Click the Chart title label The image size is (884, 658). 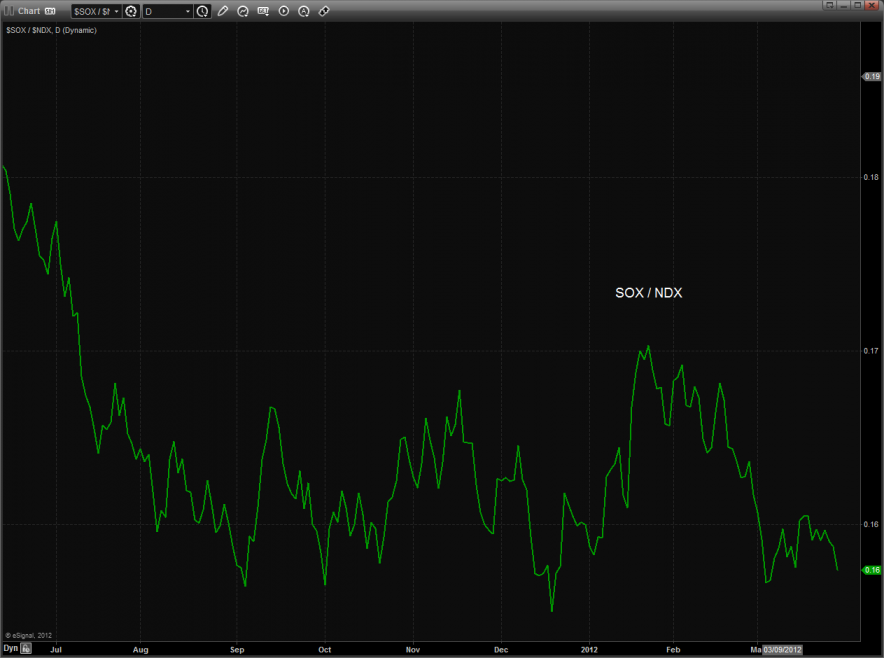pos(29,11)
